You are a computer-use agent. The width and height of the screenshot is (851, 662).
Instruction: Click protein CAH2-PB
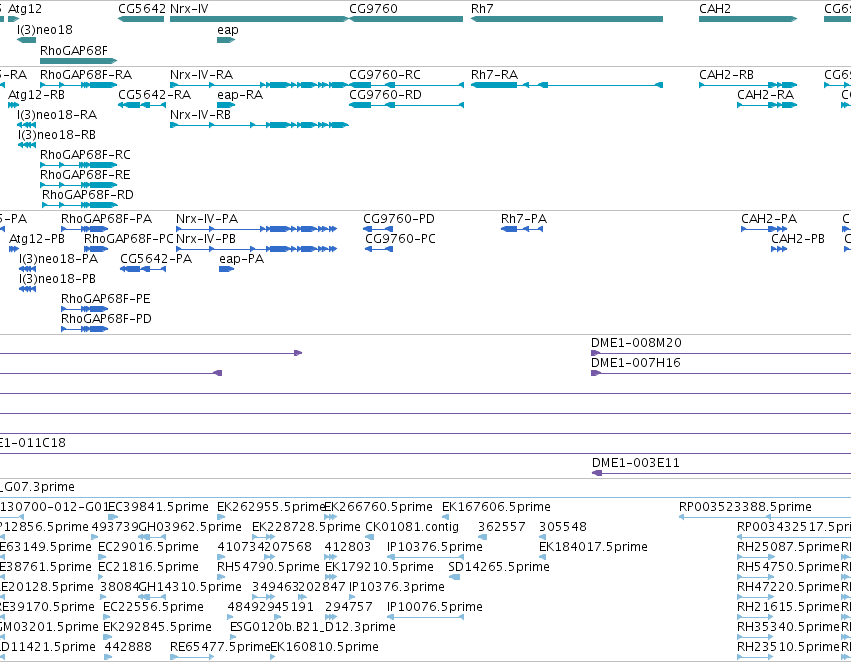click(798, 239)
